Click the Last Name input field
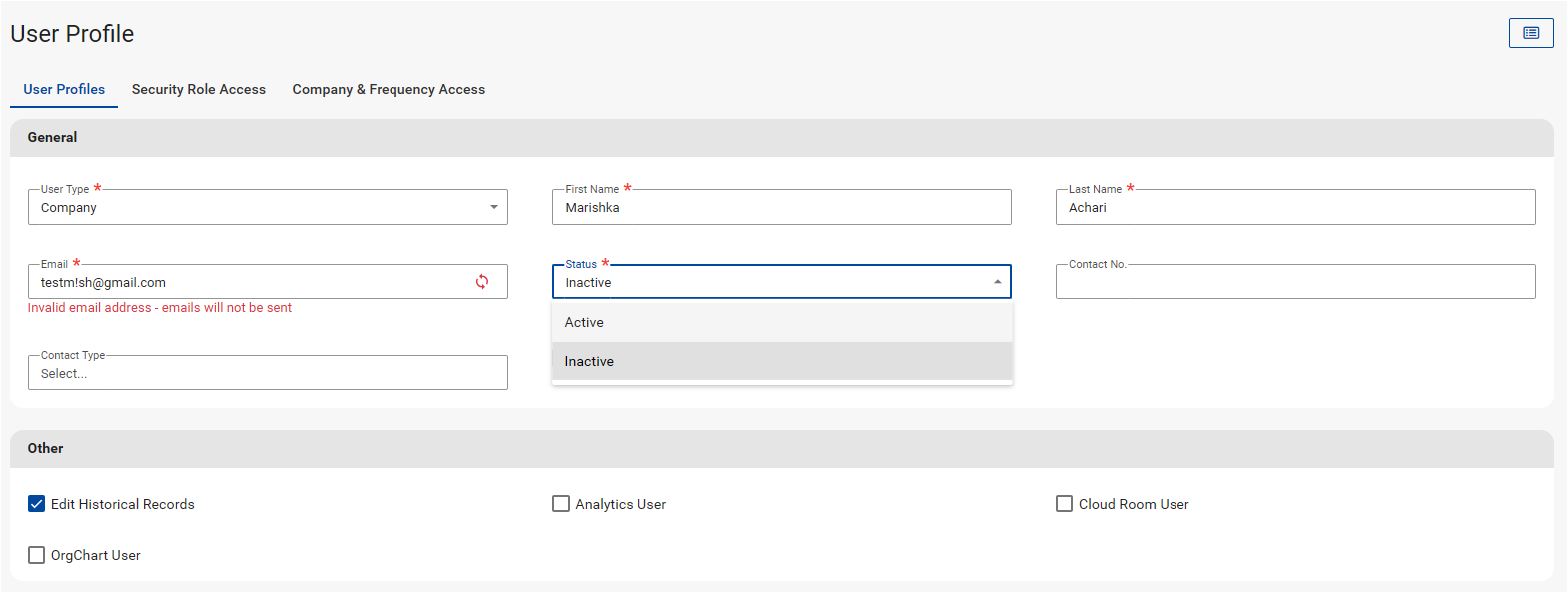This screenshot has height=593, width=1568. pos(1294,207)
